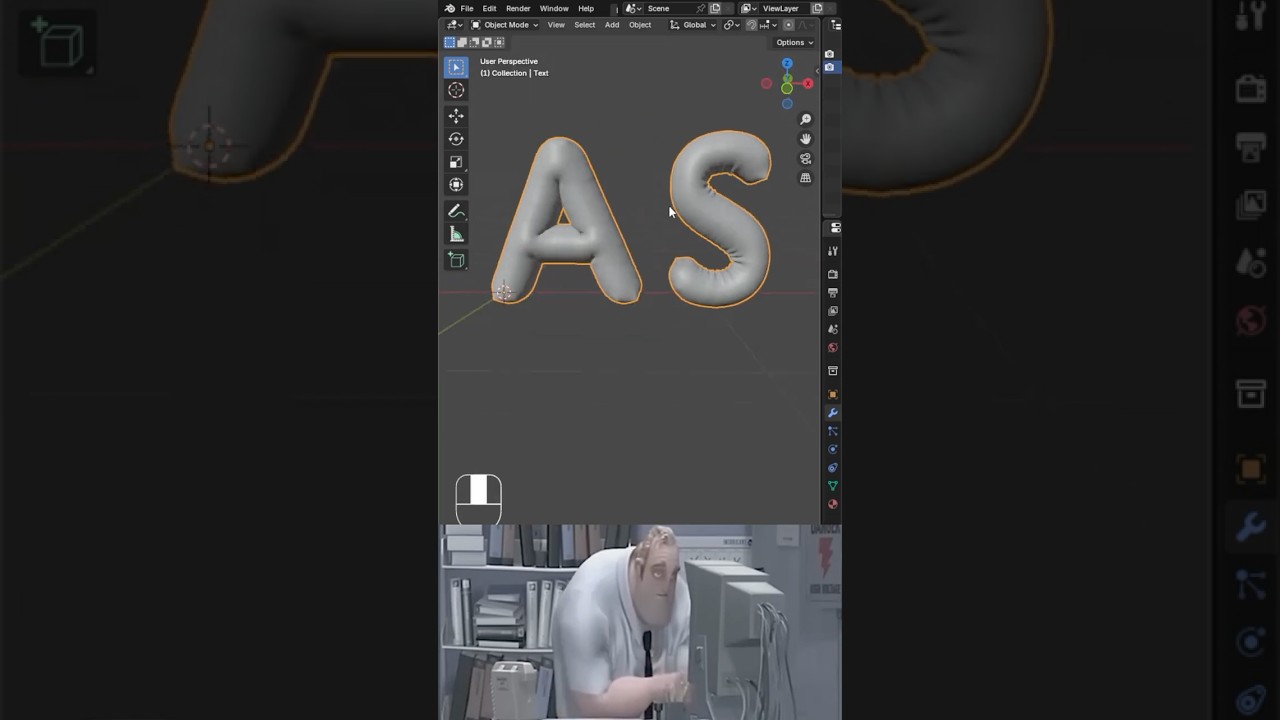Switch orthographic/perspective grid icon

805,178
